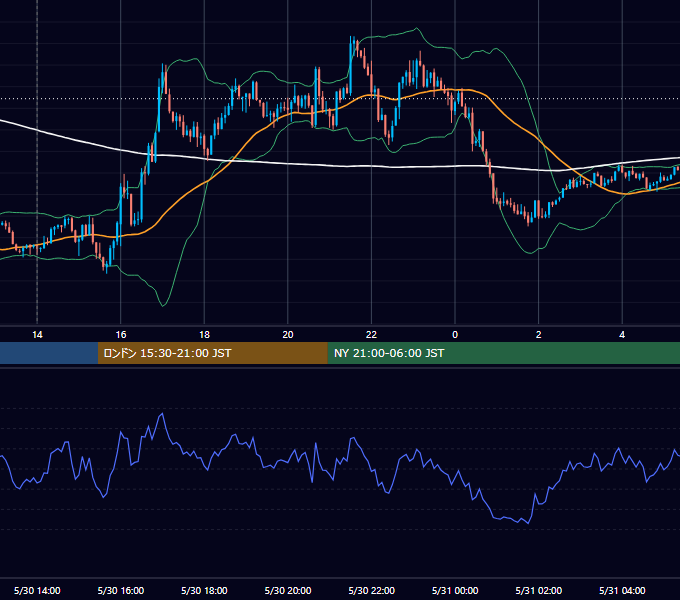
Task: Click the '22' hour label on the price chart axis
Action: coord(371,335)
